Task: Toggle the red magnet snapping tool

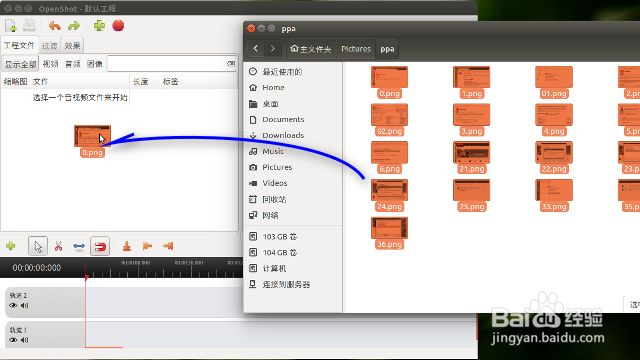Action: (100, 246)
